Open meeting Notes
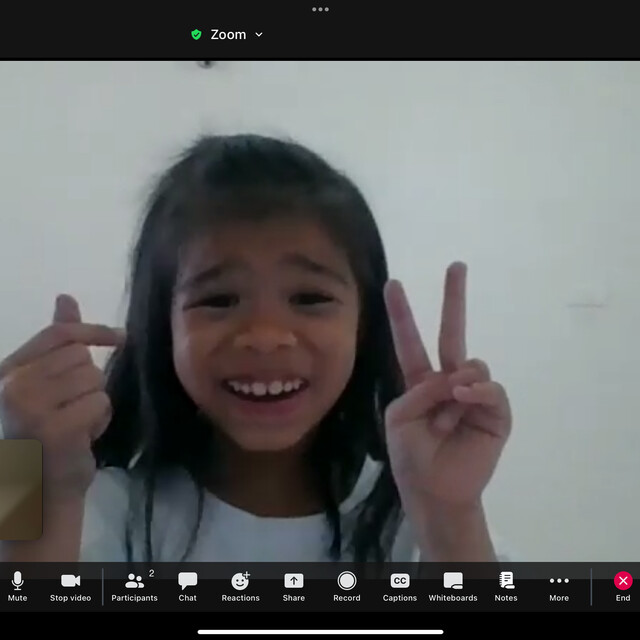Viewport: 640px width, 640px height. pos(506,587)
